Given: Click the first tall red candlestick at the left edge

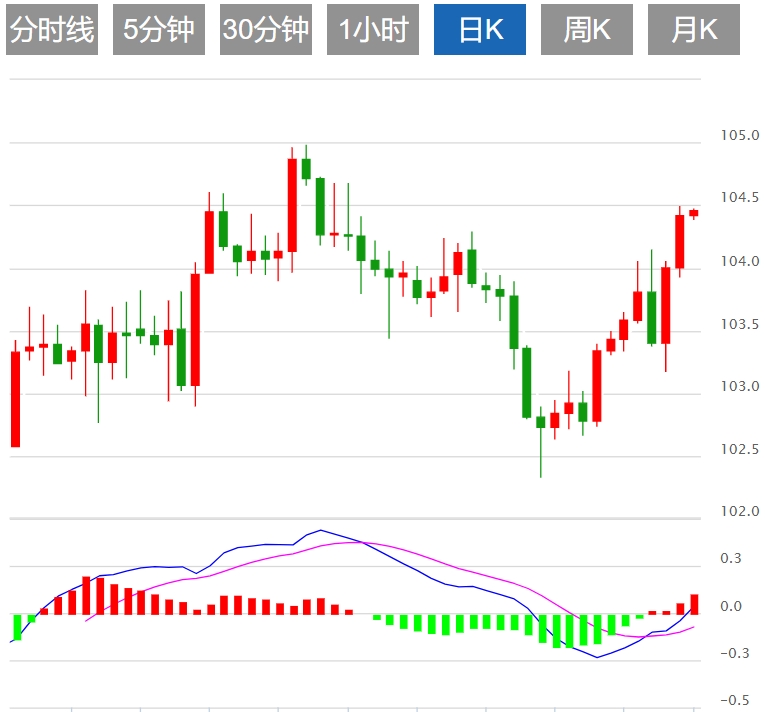Looking at the screenshot, I should pos(16,399).
